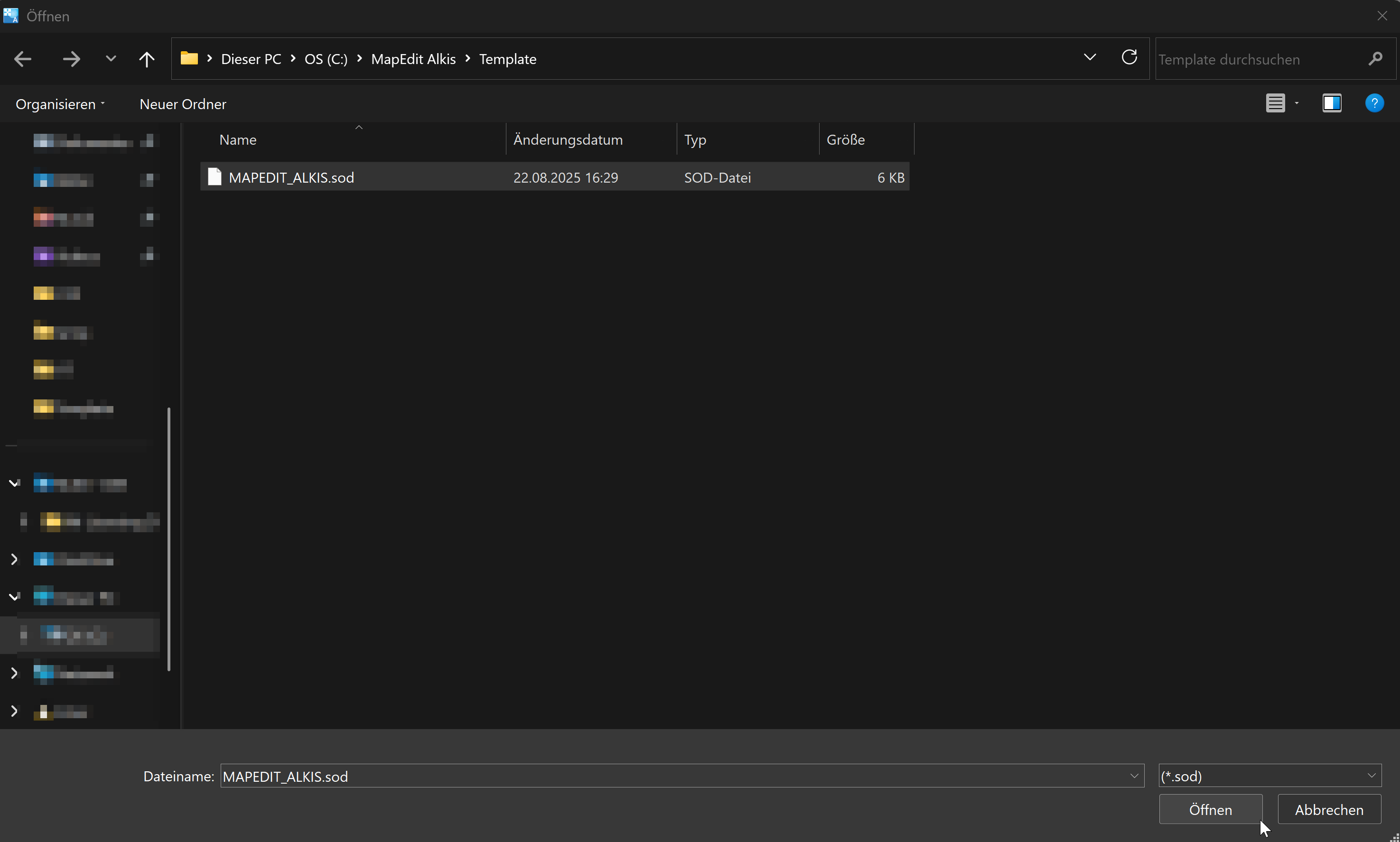
Task: Click the search magnifier icon
Action: coord(1374,59)
